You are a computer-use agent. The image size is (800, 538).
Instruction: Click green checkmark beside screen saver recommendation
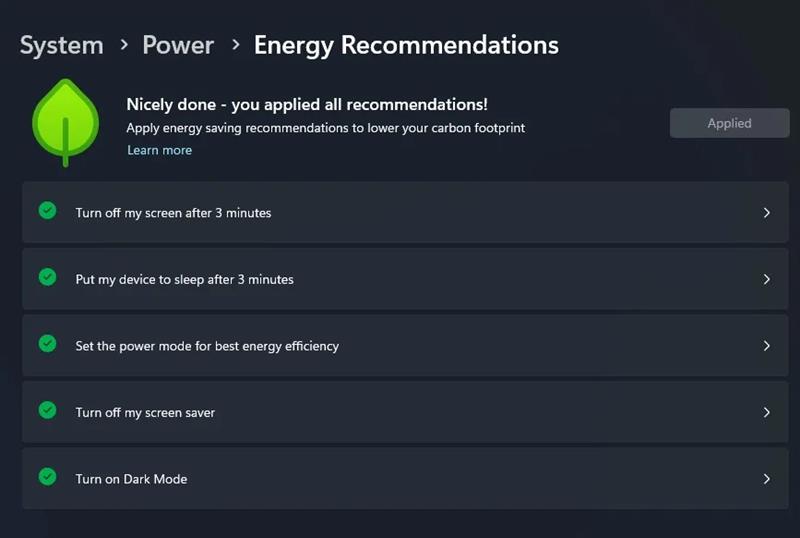(47, 410)
